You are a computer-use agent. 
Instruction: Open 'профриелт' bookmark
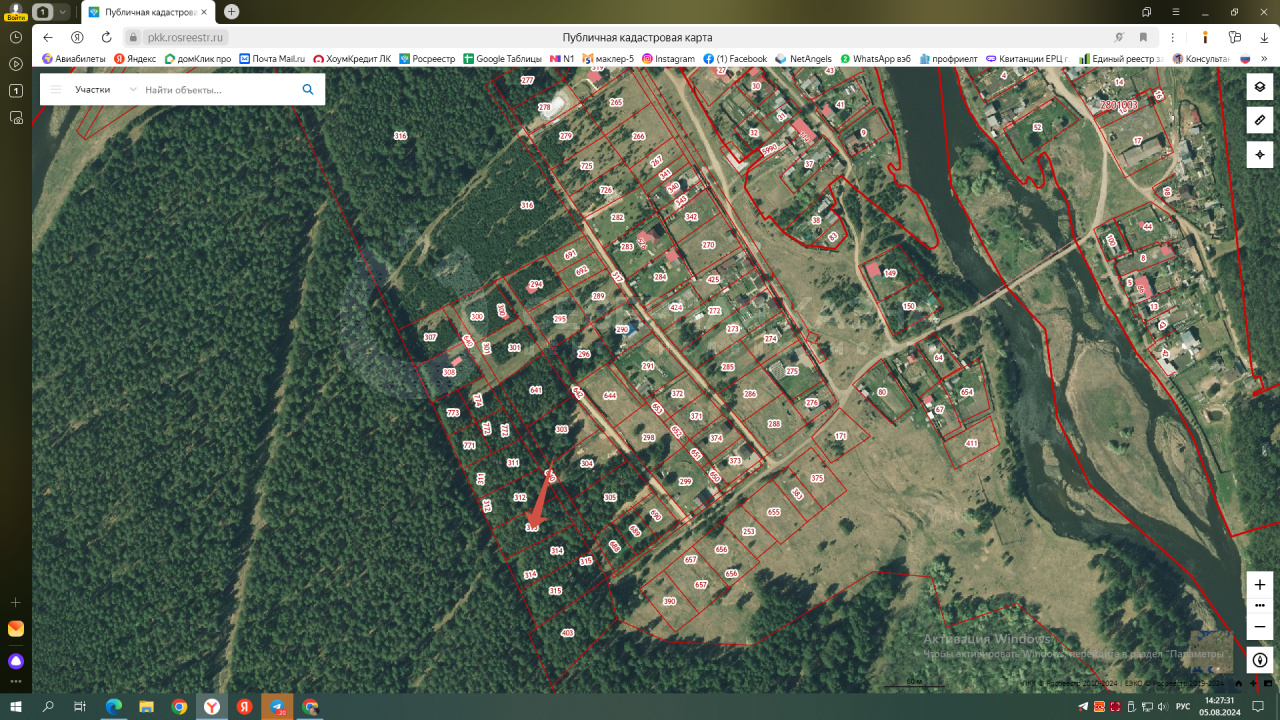pyautogui.click(x=948, y=59)
